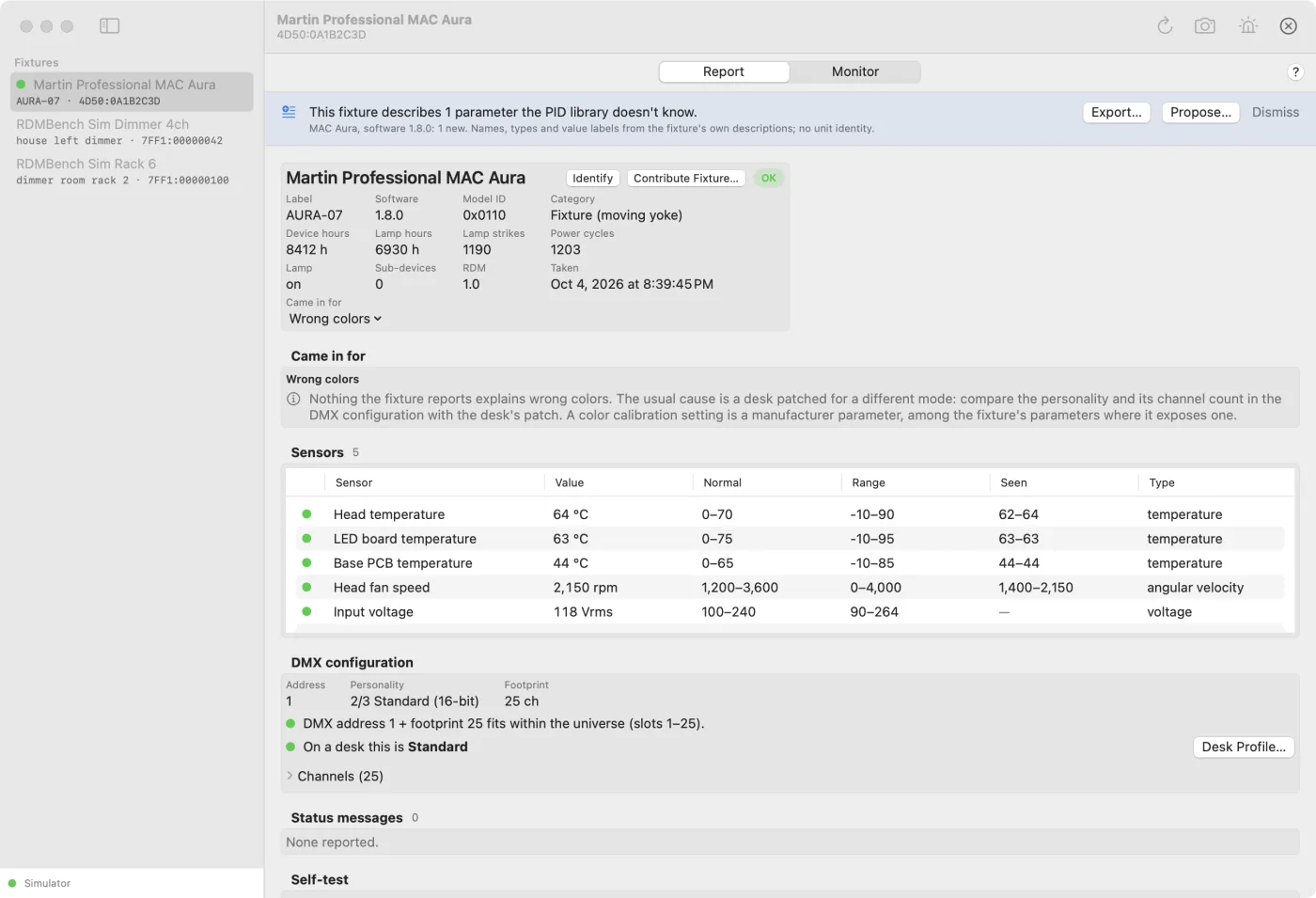Click the 'None reported.' status message text
1316x898 pixels.
tap(332, 843)
